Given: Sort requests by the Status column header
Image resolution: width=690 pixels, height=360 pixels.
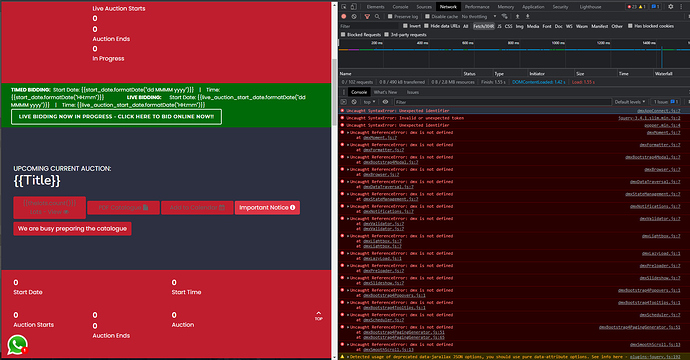Looking at the screenshot, I should (477, 73).
